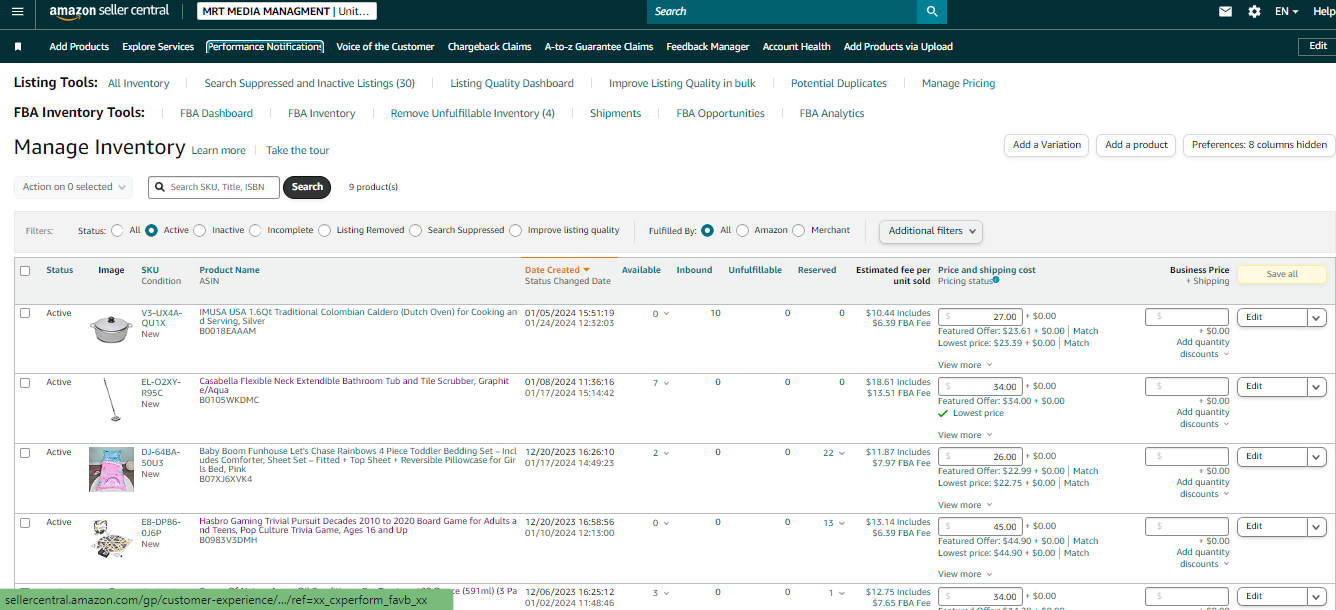Click the Save all button
1336x610 pixels.
(x=1282, y=274)
